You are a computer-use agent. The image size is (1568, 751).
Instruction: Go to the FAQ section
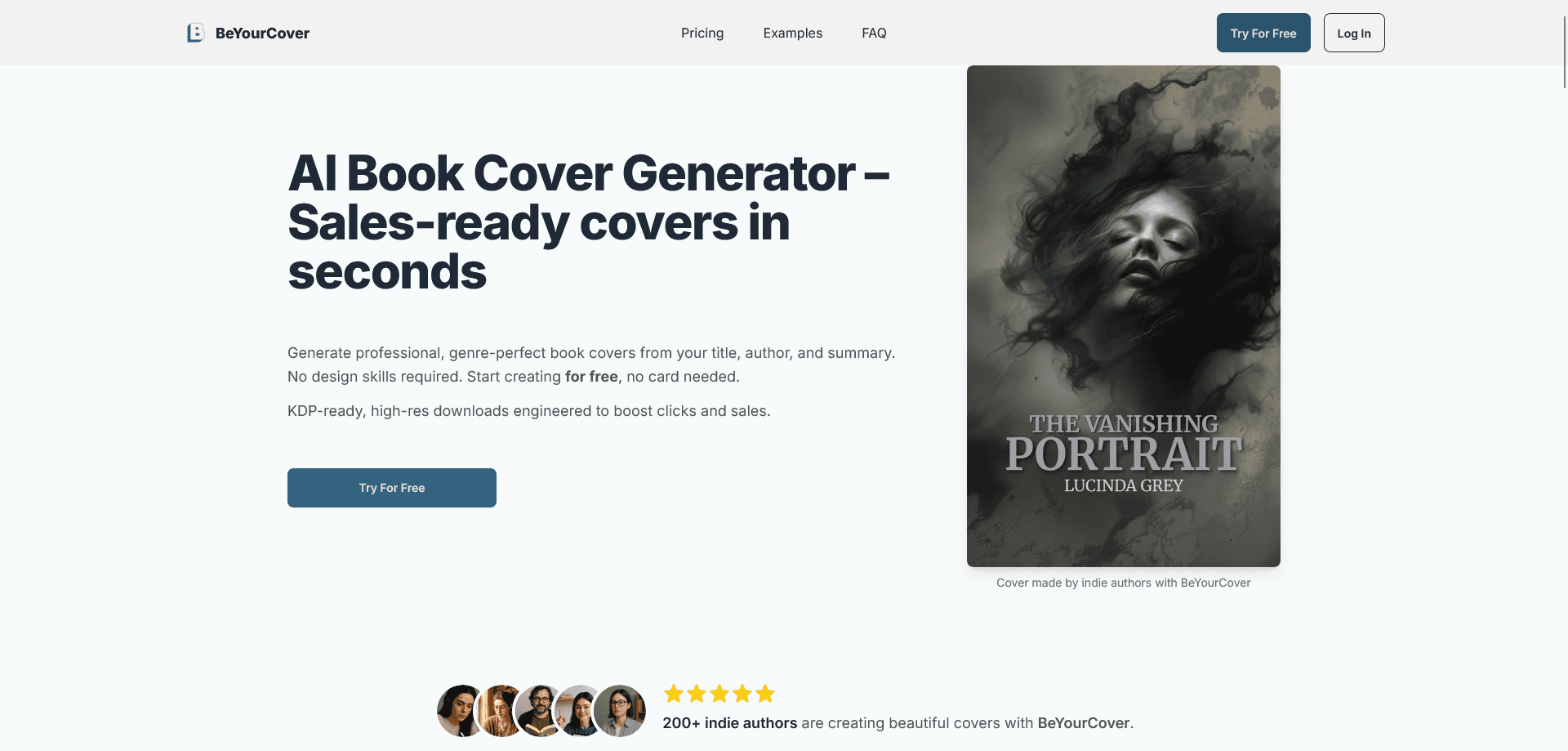click(x=874, y=33)
